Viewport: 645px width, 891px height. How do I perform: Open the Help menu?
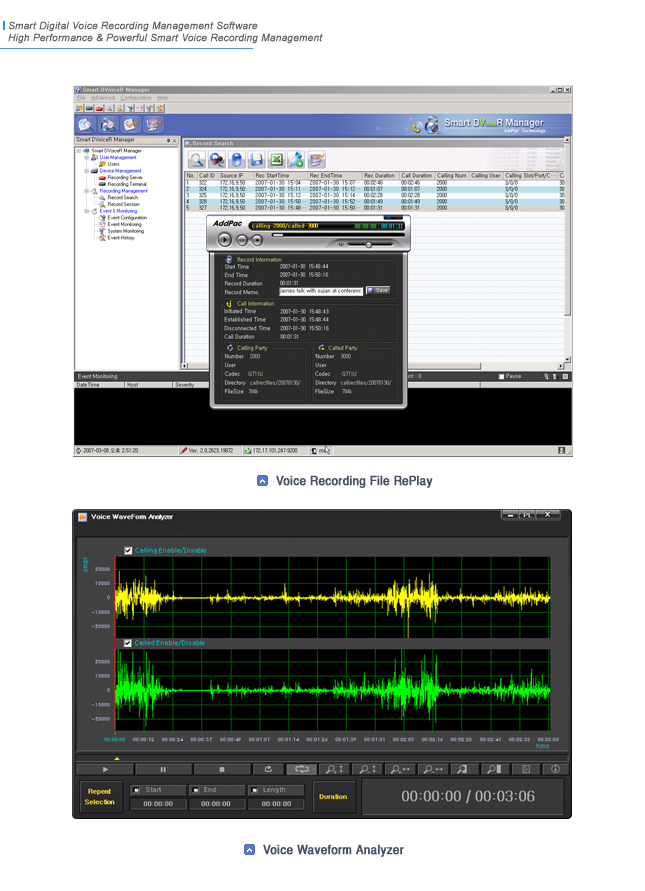(x=163, y=98)
